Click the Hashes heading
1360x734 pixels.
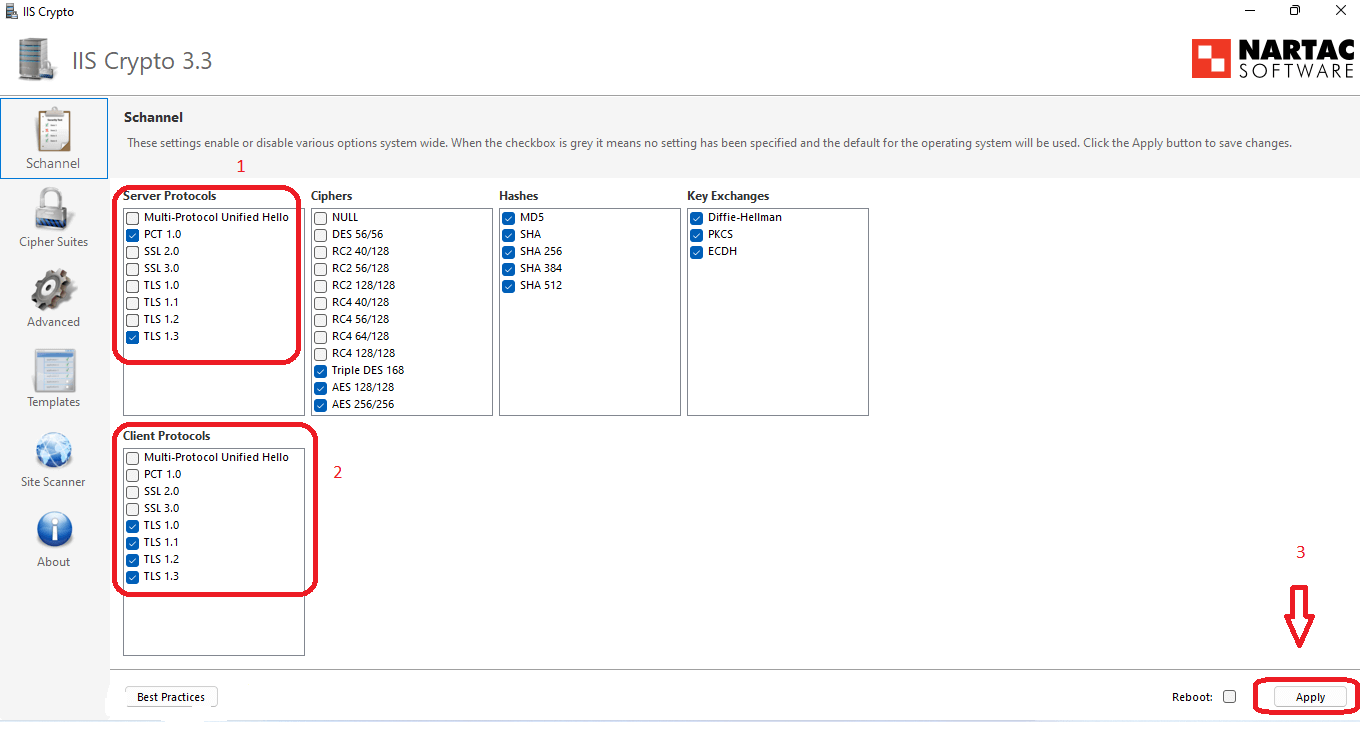tap(519, 196)
